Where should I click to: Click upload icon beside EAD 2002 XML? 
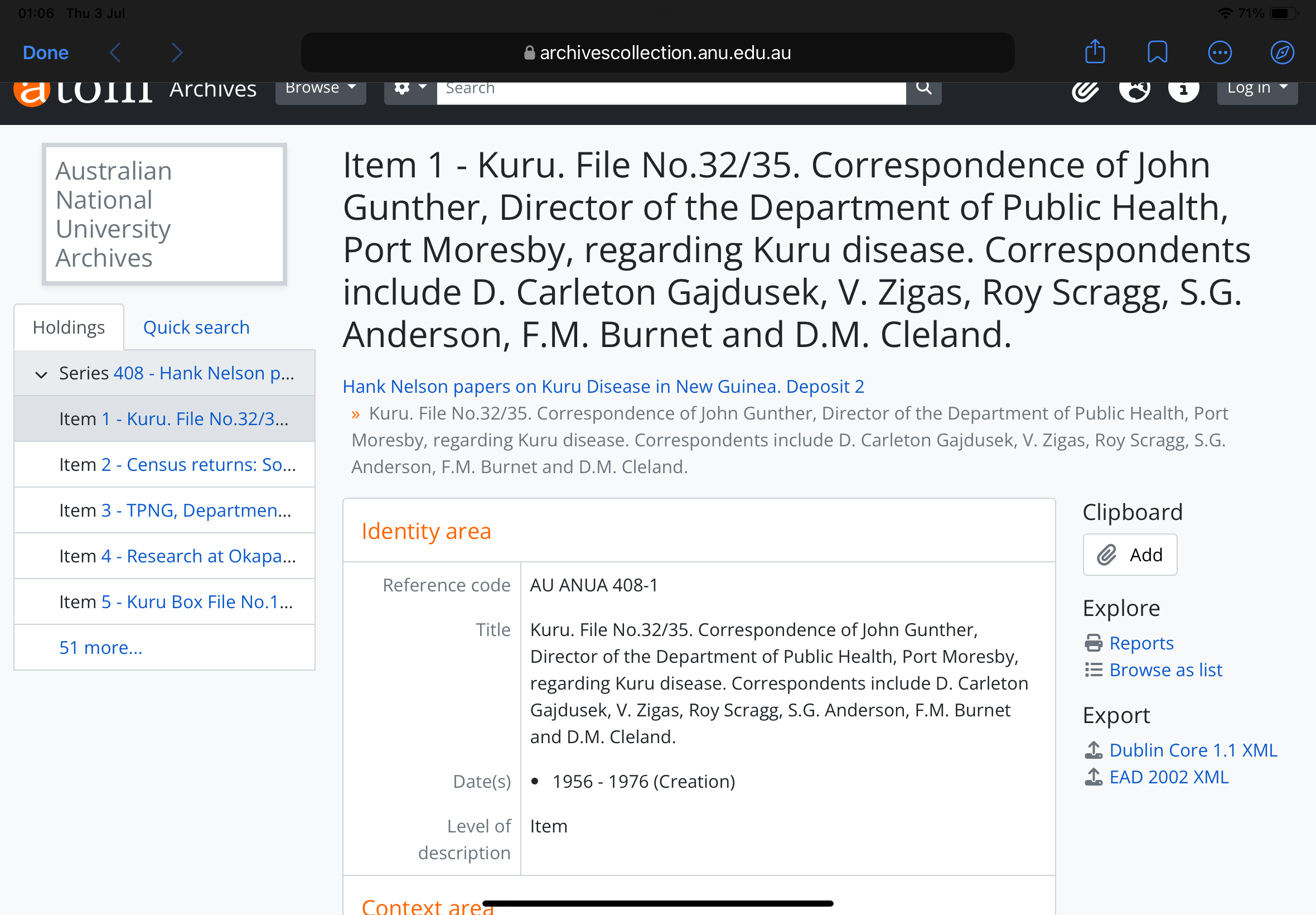[1093, 776]
